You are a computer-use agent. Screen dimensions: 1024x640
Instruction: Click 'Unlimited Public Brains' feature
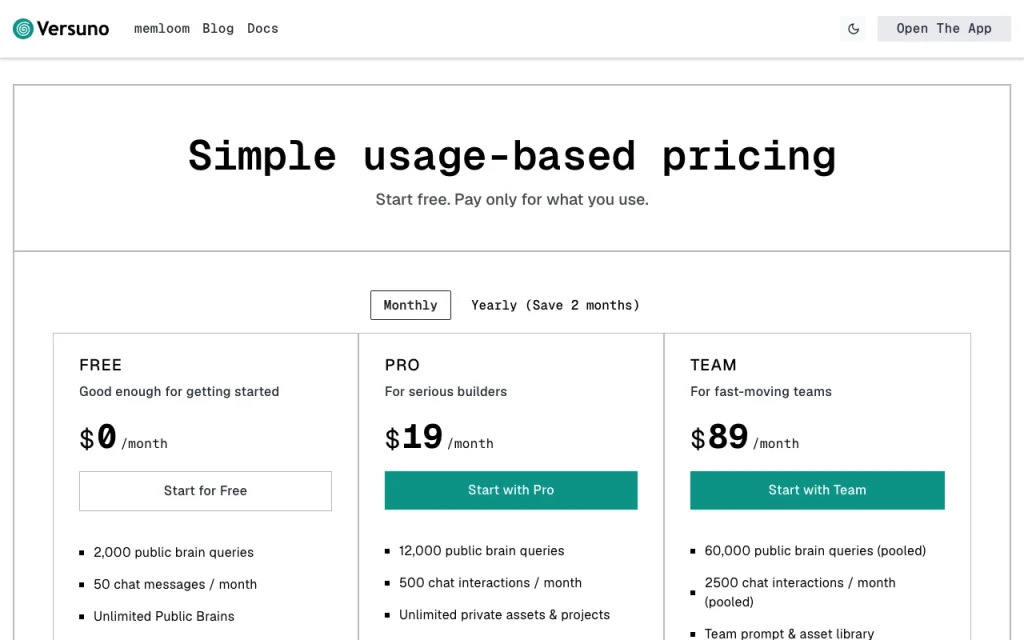[164, 616]
